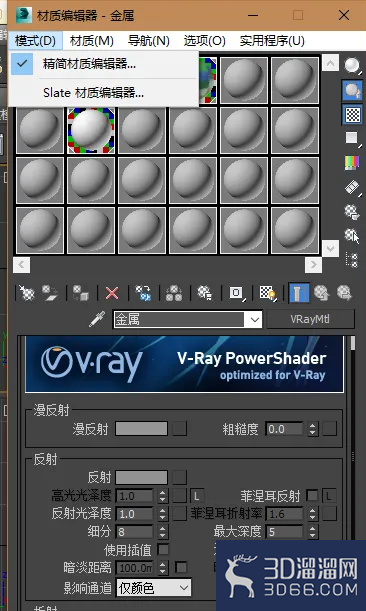Toggle the 使用插值 checkbox
Viewport: 366px width, 611px height.
(163, 549)
